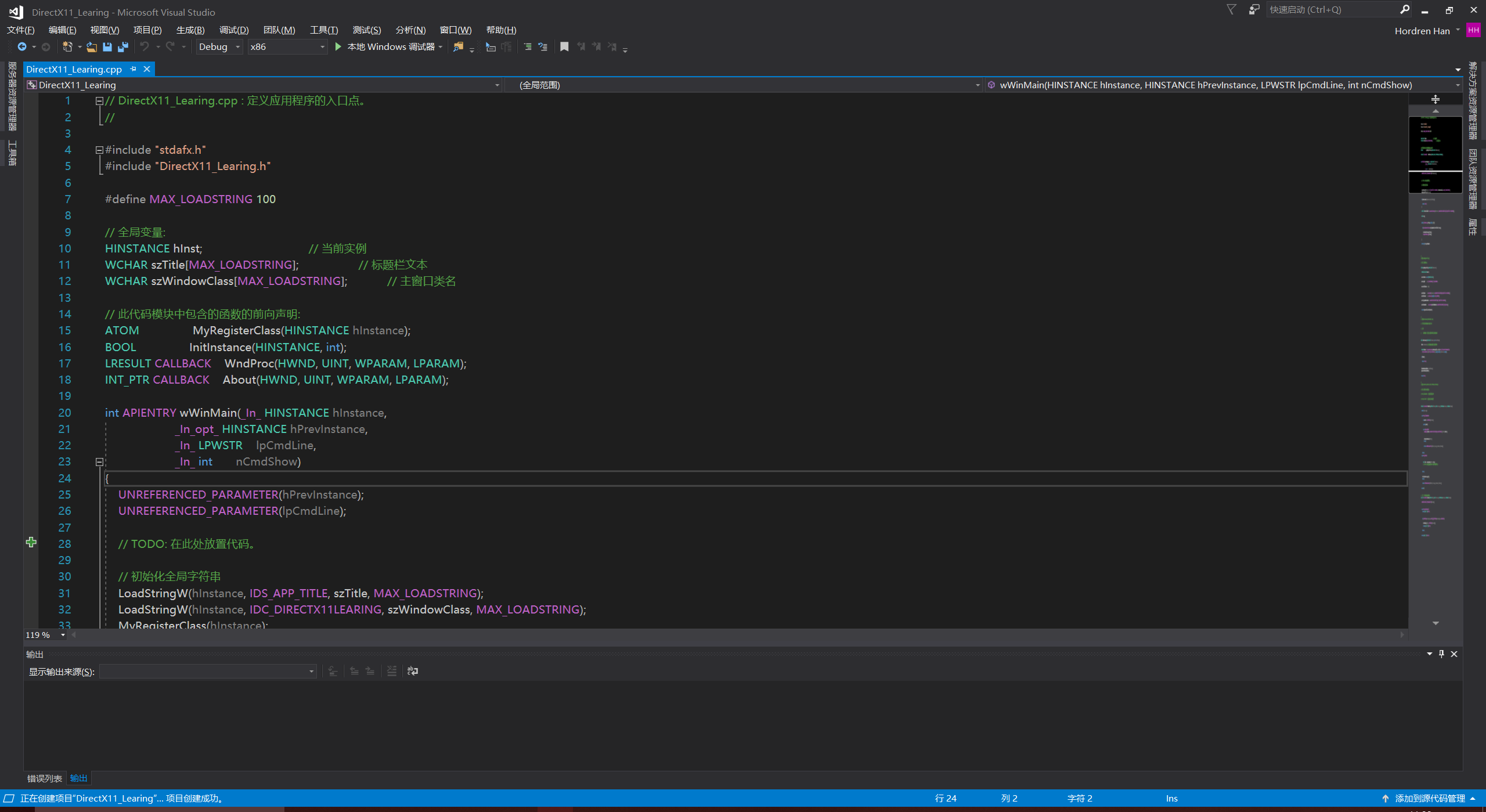Screen dimensions: 1486x812
Task: Click the feedback icon beside Quick Launch
Action: 1254,10
